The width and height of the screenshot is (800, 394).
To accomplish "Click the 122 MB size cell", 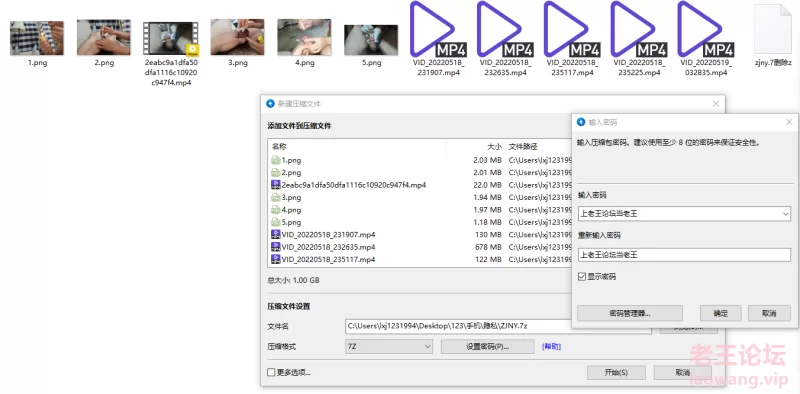I will click(489, 259).
